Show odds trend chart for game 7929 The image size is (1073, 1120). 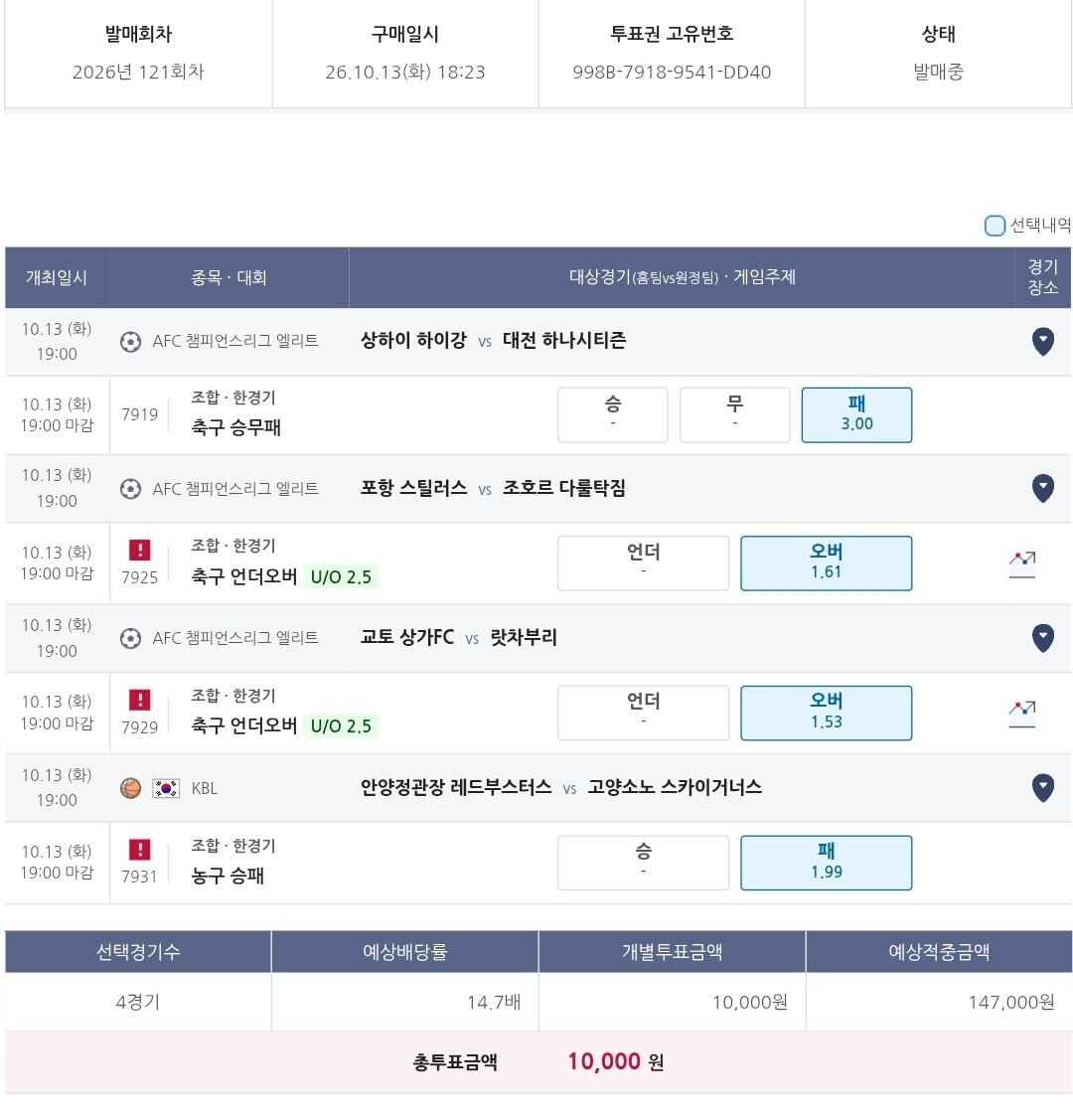1021,714
